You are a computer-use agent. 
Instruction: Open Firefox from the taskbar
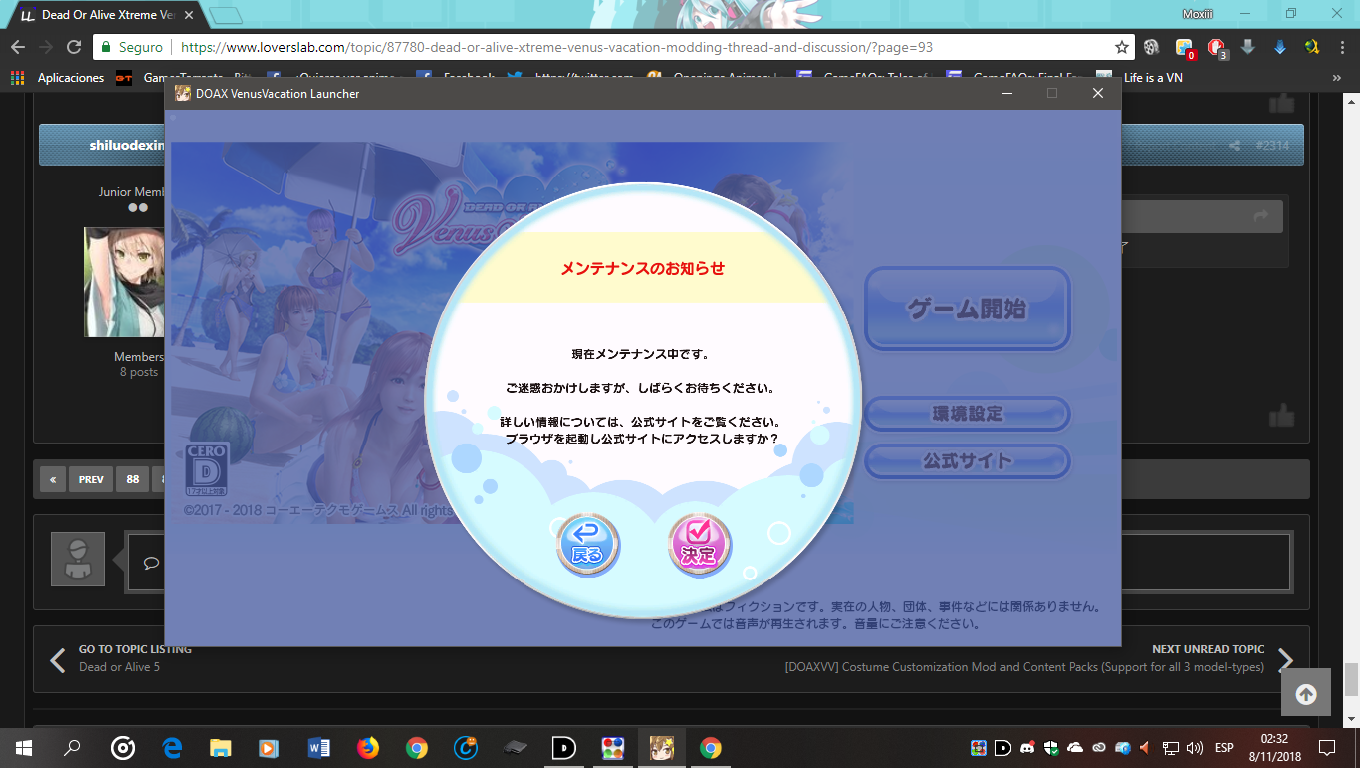(x=368, y=747)
